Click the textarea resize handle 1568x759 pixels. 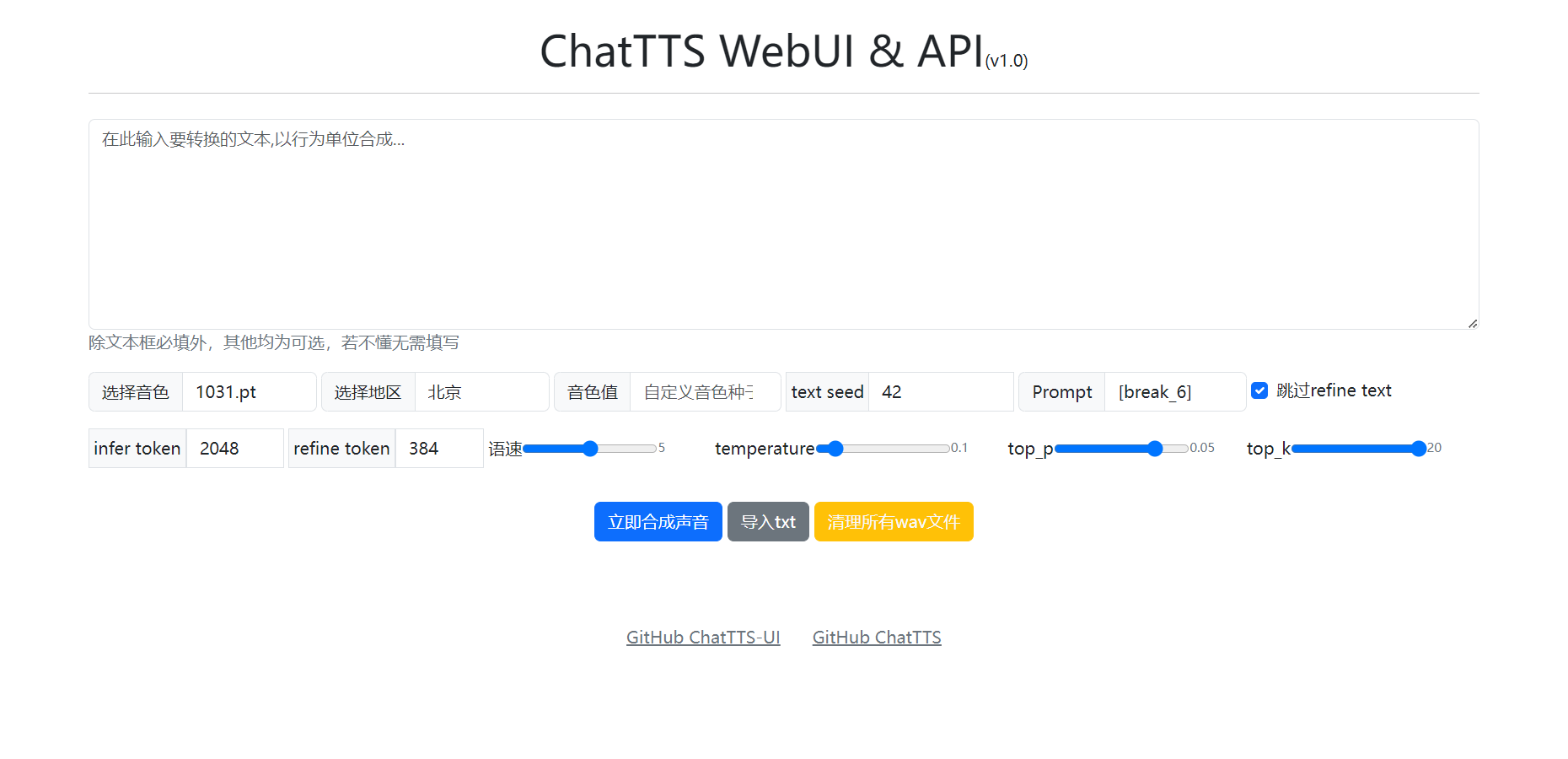point(1472,323)
